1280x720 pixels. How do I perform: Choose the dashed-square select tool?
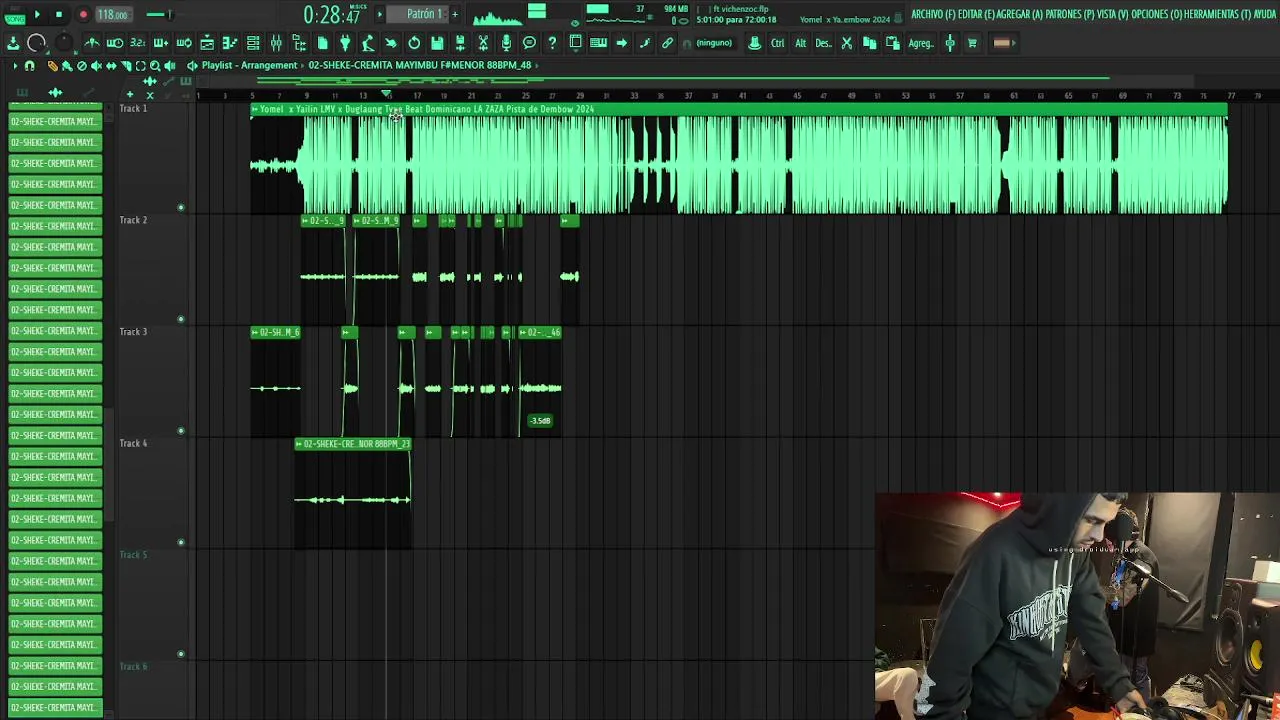[x=140, y=66]
